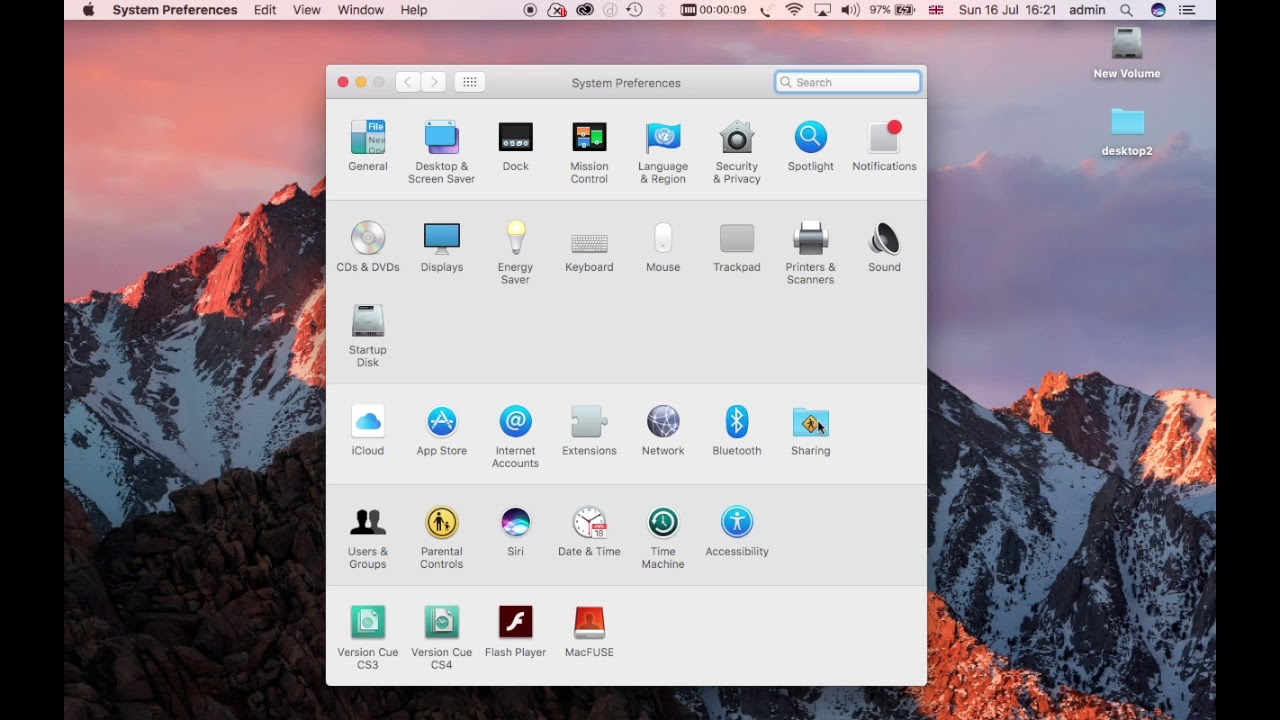The height and width of the screenshot is (720, 1280).
Task: Open Parental Controls preferences
Action: point(441,538)
